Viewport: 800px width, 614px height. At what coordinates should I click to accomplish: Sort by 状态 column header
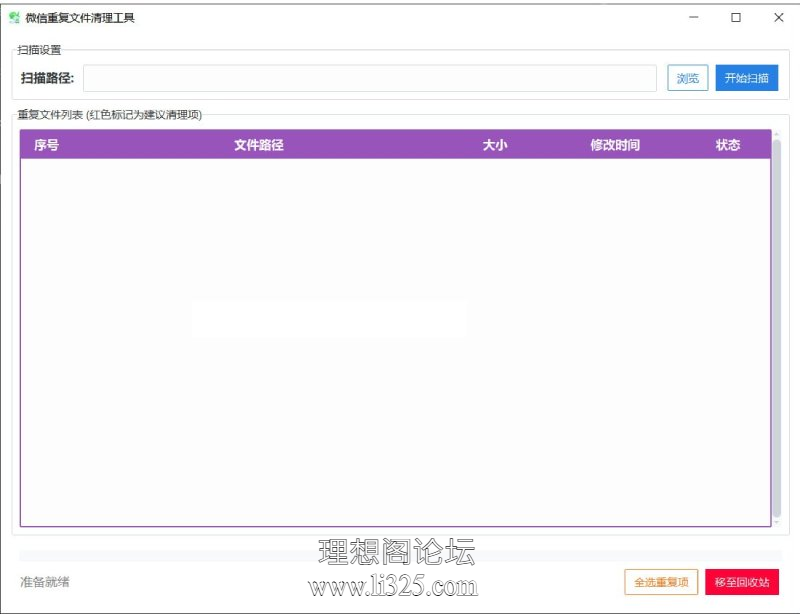coord(728,145)
